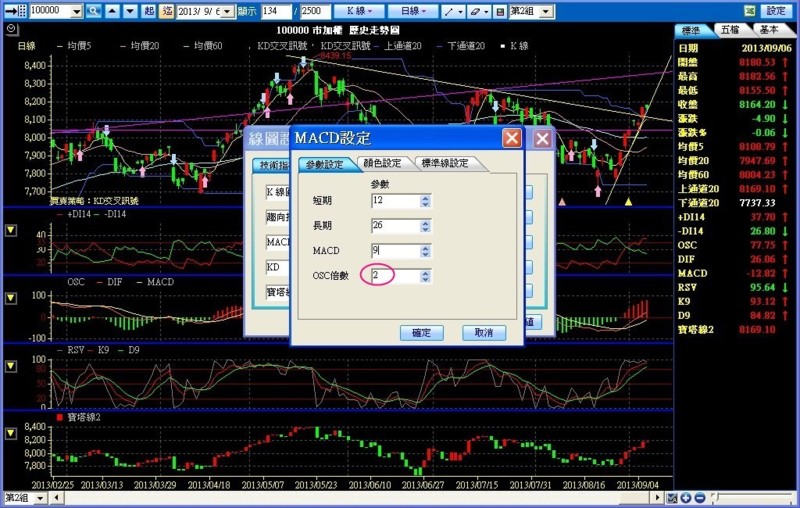Click the 起 start-date icon in toolbar
The image size is (800, 508).
pyautogui.click(x=149, y=11)
